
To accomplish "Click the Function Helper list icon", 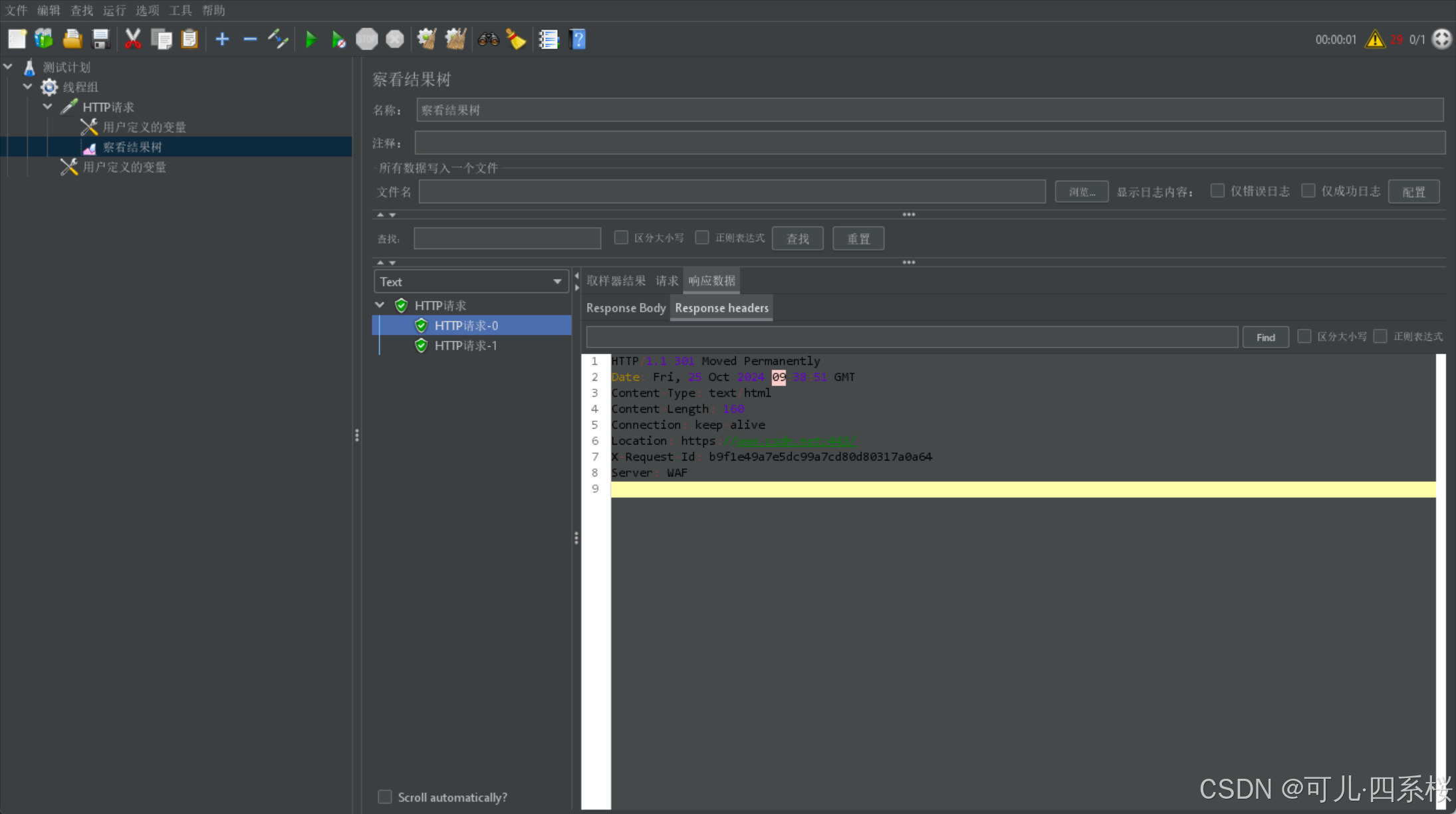I will pyautogui.click(x=548, y=39).
